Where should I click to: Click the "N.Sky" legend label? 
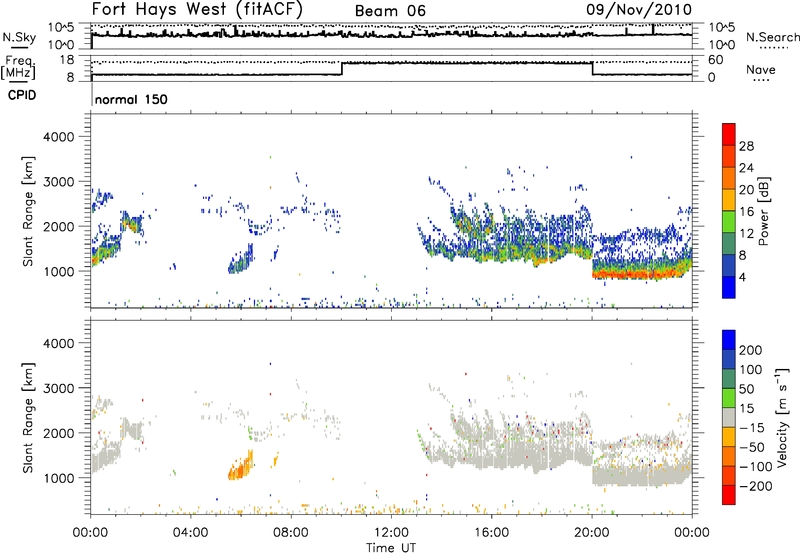[19, 37]
